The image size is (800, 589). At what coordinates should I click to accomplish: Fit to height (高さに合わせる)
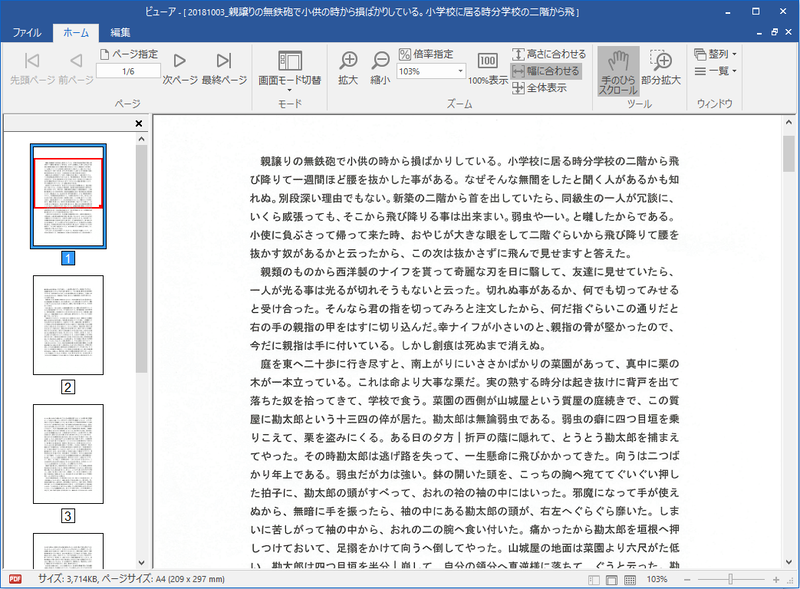tap(549, 54)
